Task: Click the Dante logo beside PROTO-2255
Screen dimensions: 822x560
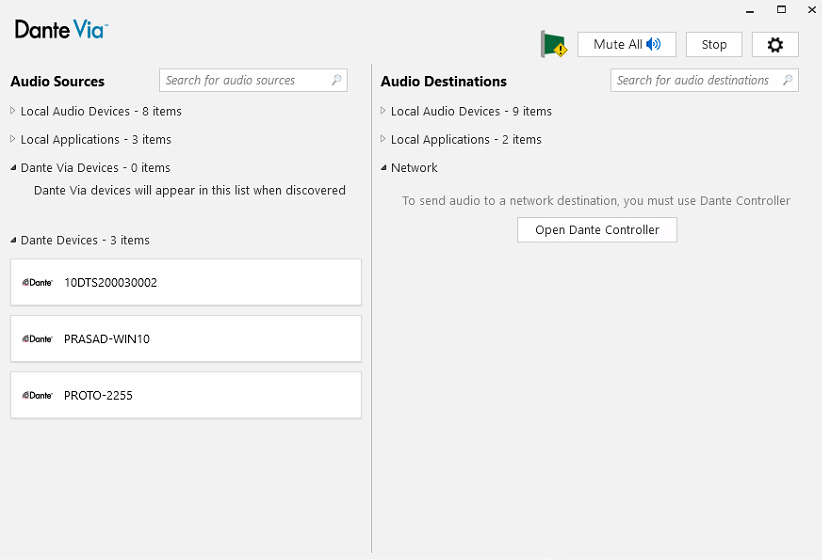Action: pyautogui.click(x=37, y=396)
